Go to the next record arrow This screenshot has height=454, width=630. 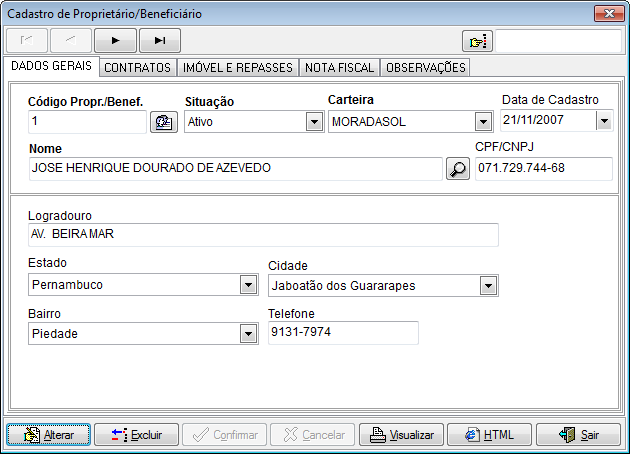tap(115, 41)
